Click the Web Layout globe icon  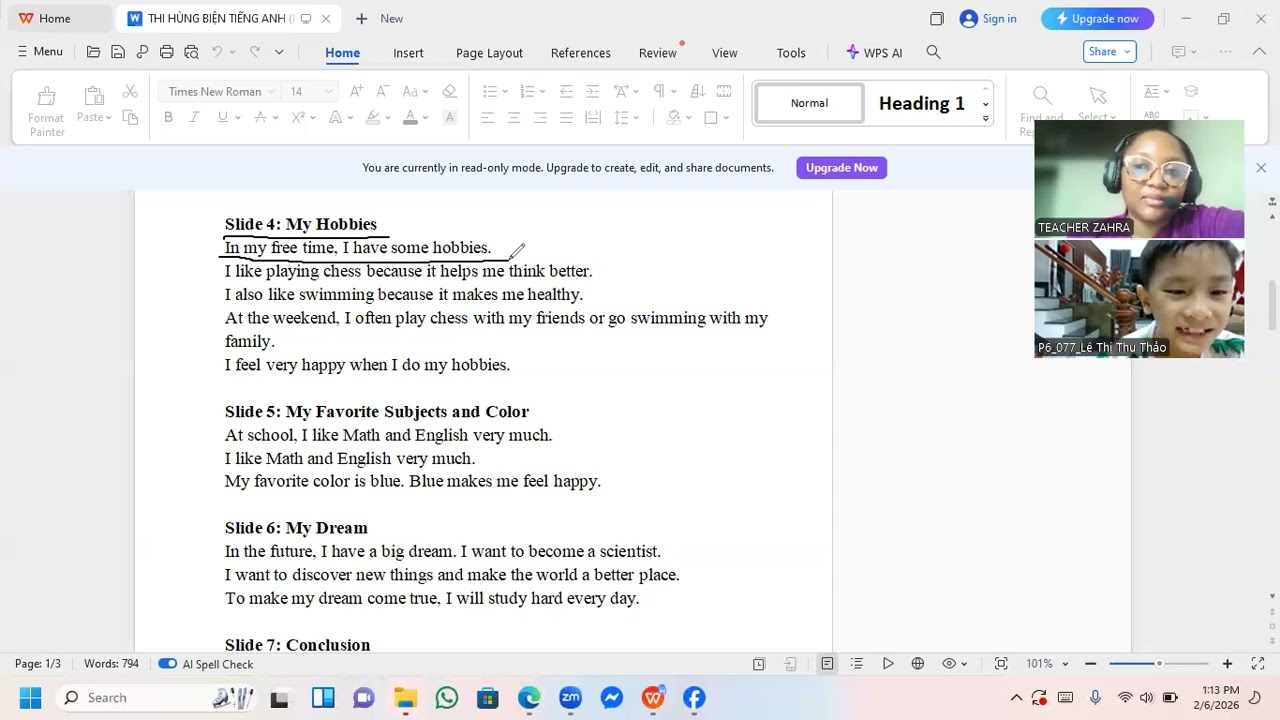917,664
